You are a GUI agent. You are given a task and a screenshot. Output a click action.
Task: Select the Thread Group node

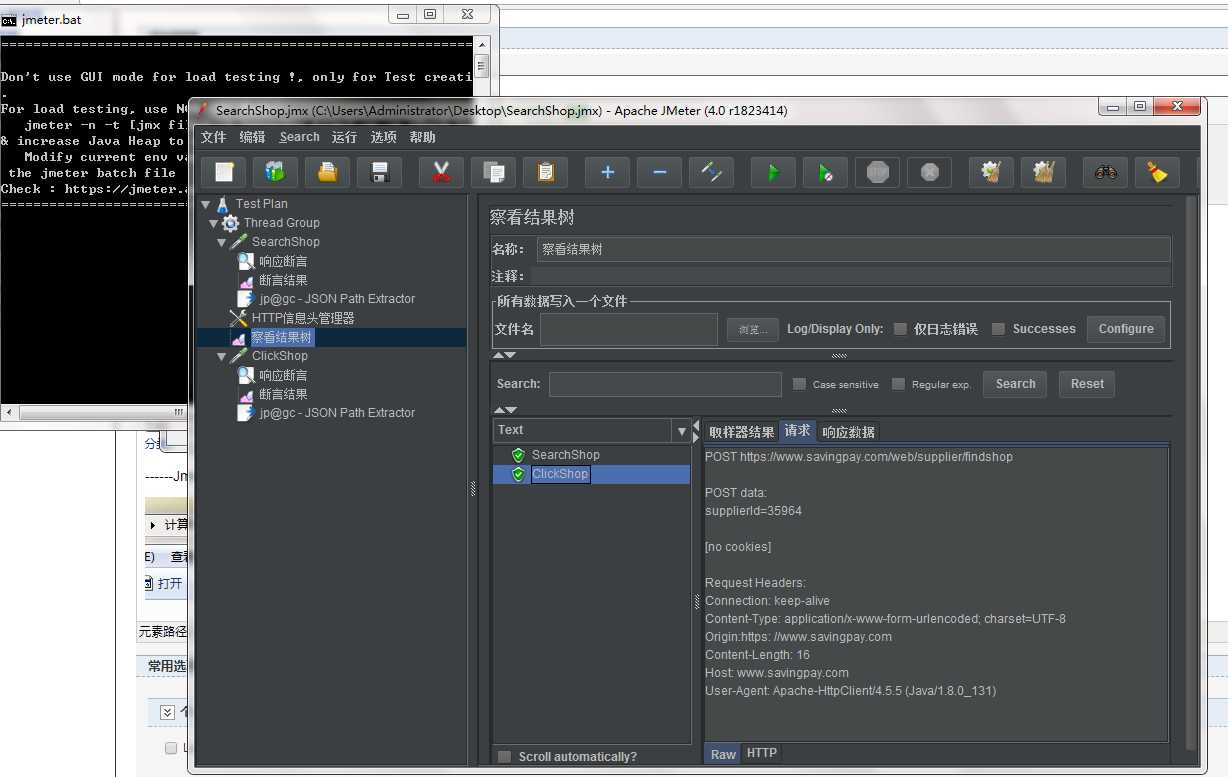pos(281,223)
